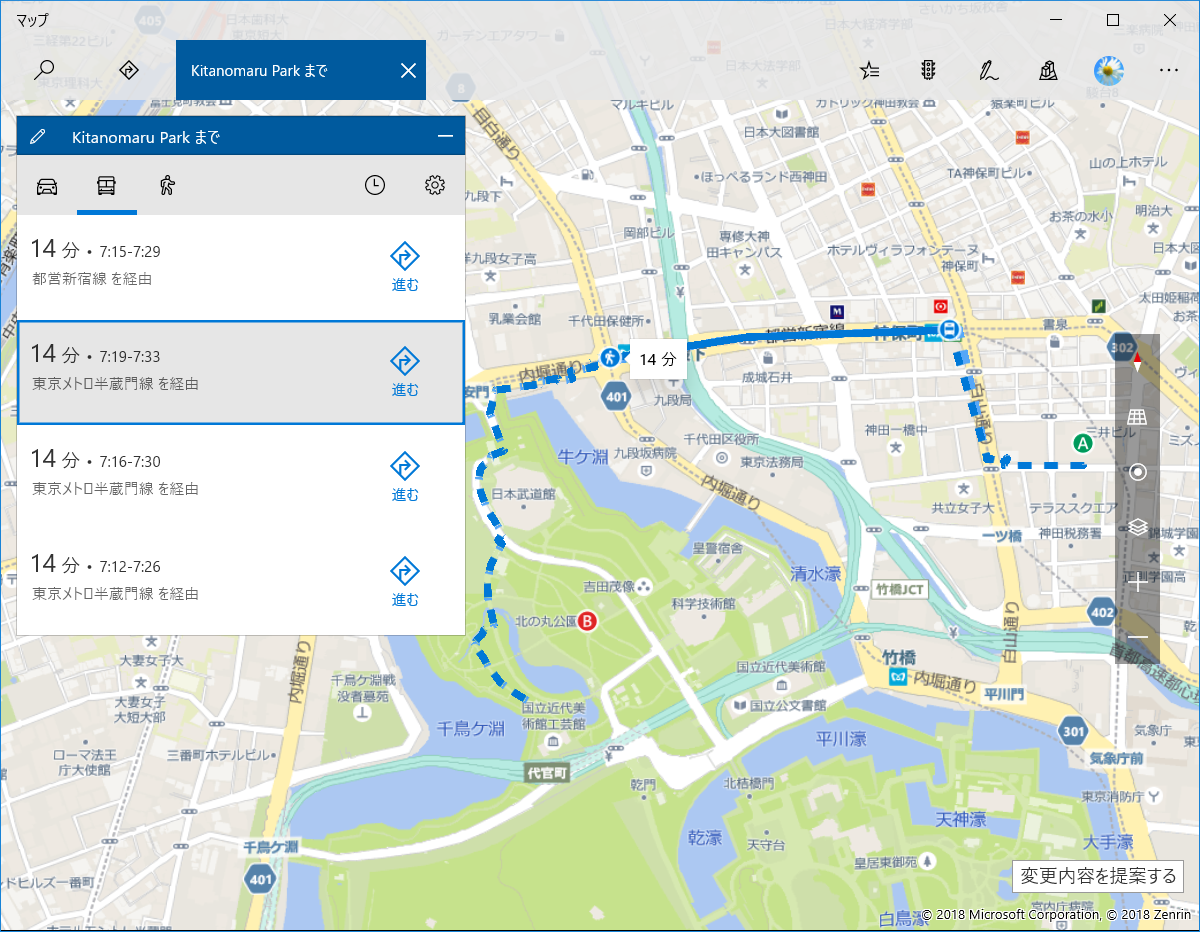The image size is (1200, 932).
Task: Change map style via the layers icon
Action: [x=1136, y=527]
